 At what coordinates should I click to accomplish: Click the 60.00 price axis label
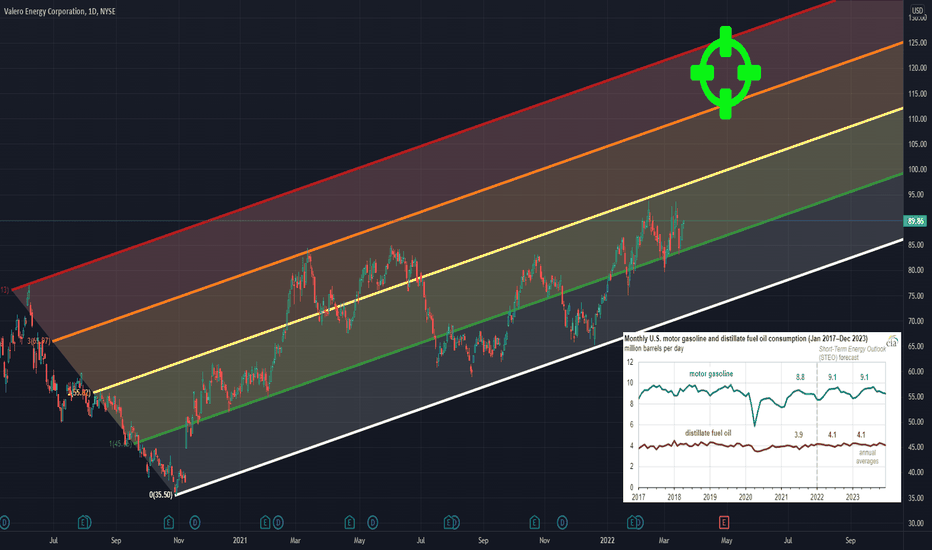(918, 371)
